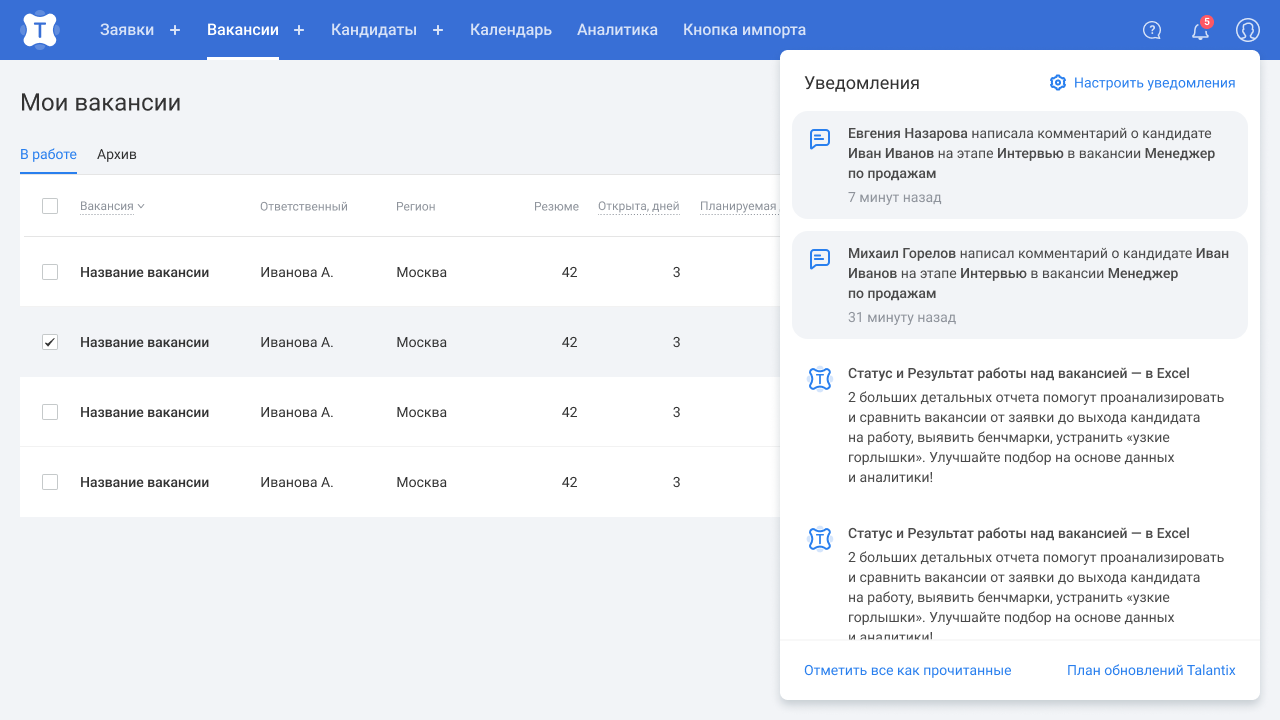The width and height of the screenshot is (1280, 720).
Task: Open Название вакансии in first row
Action: [145, 272]
